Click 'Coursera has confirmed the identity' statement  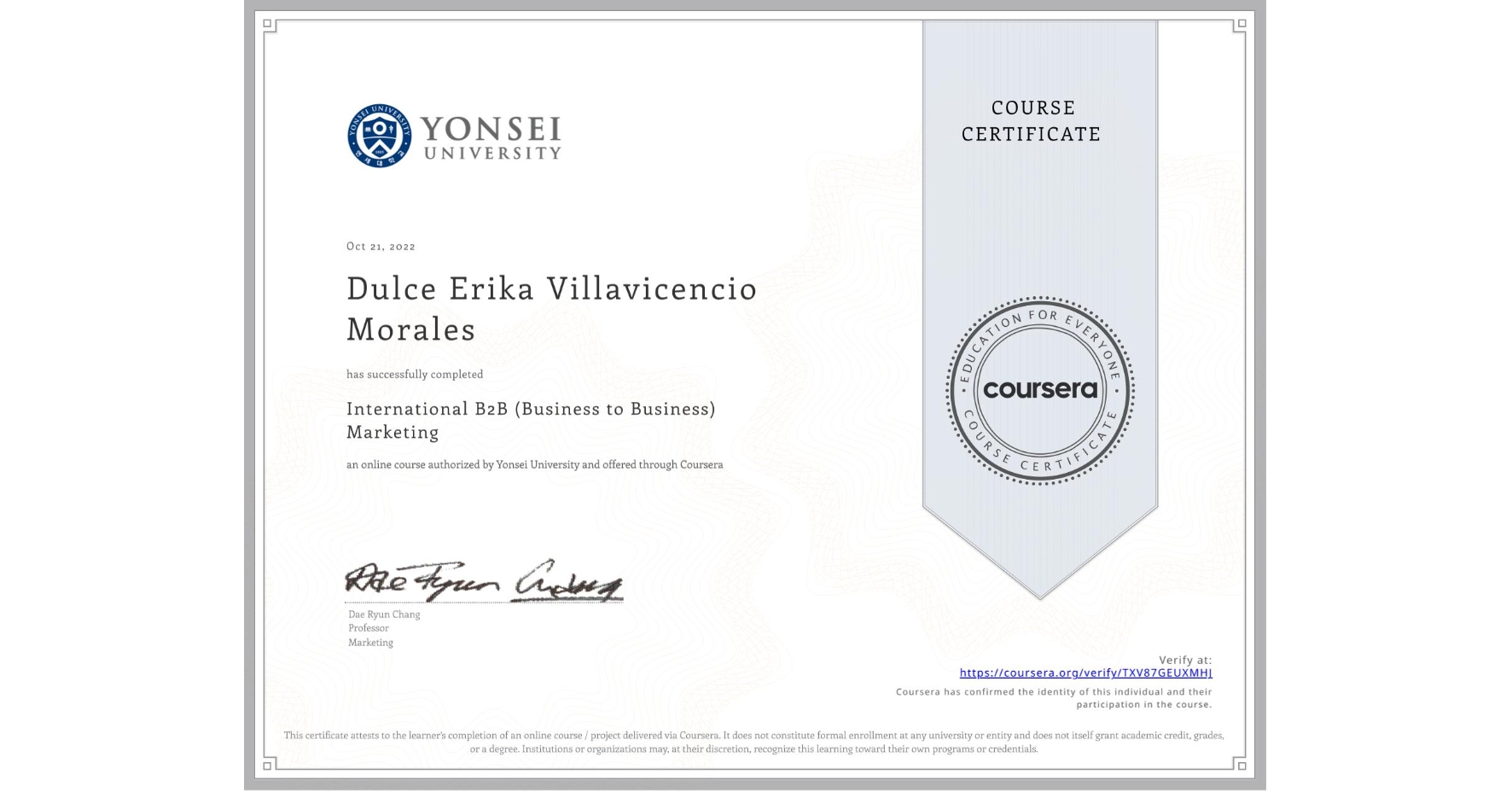pos(1054,698)
